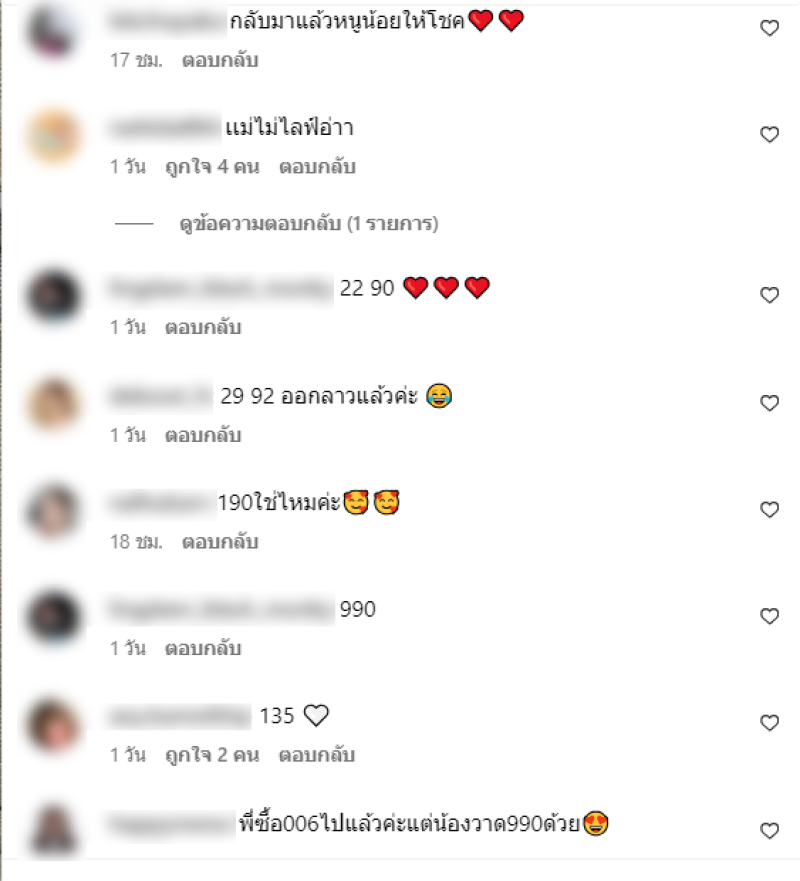Open profile picture of '135' commenter
This screenshot has width=800, height=881.
click(54, 725)
